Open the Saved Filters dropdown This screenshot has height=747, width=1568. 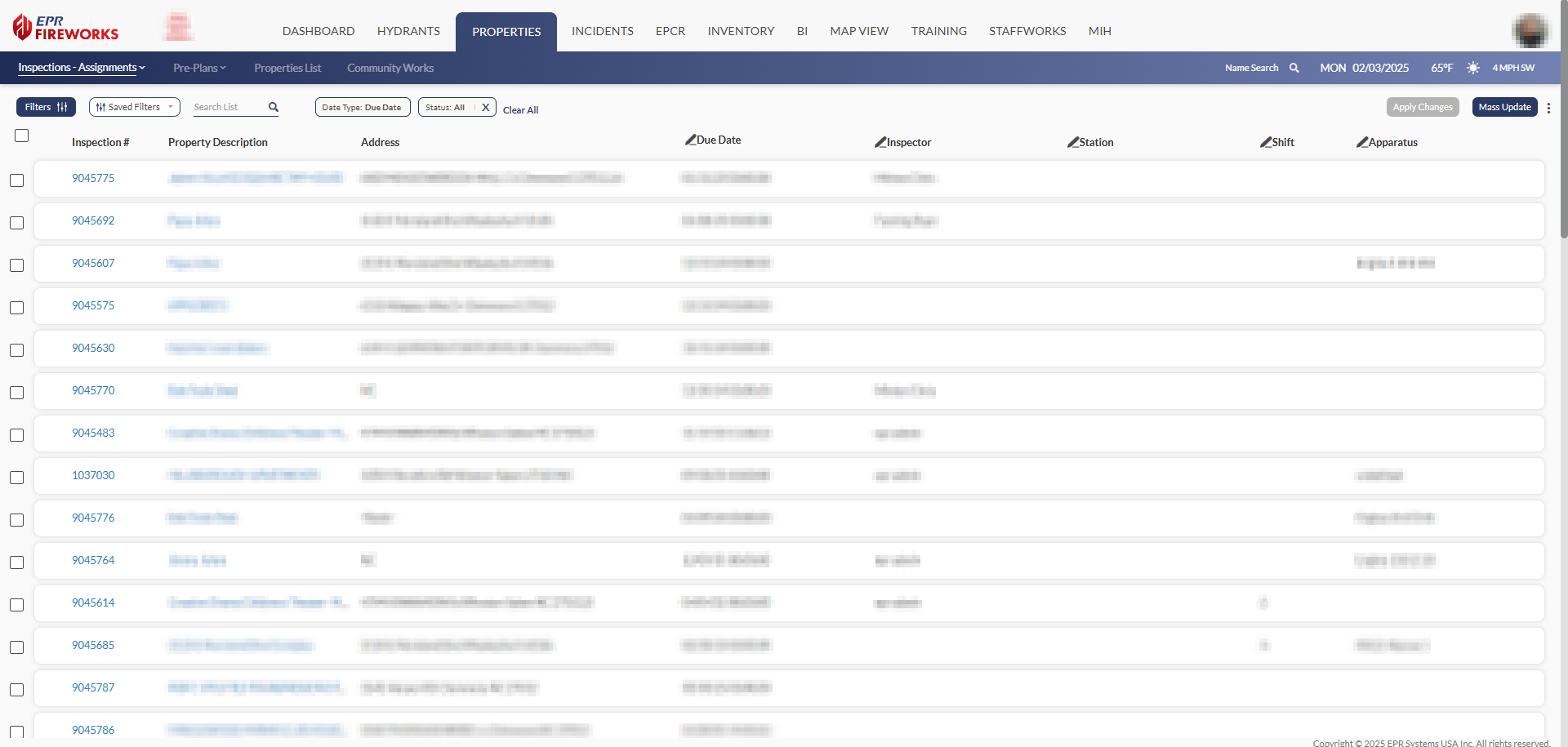point(134,107)
